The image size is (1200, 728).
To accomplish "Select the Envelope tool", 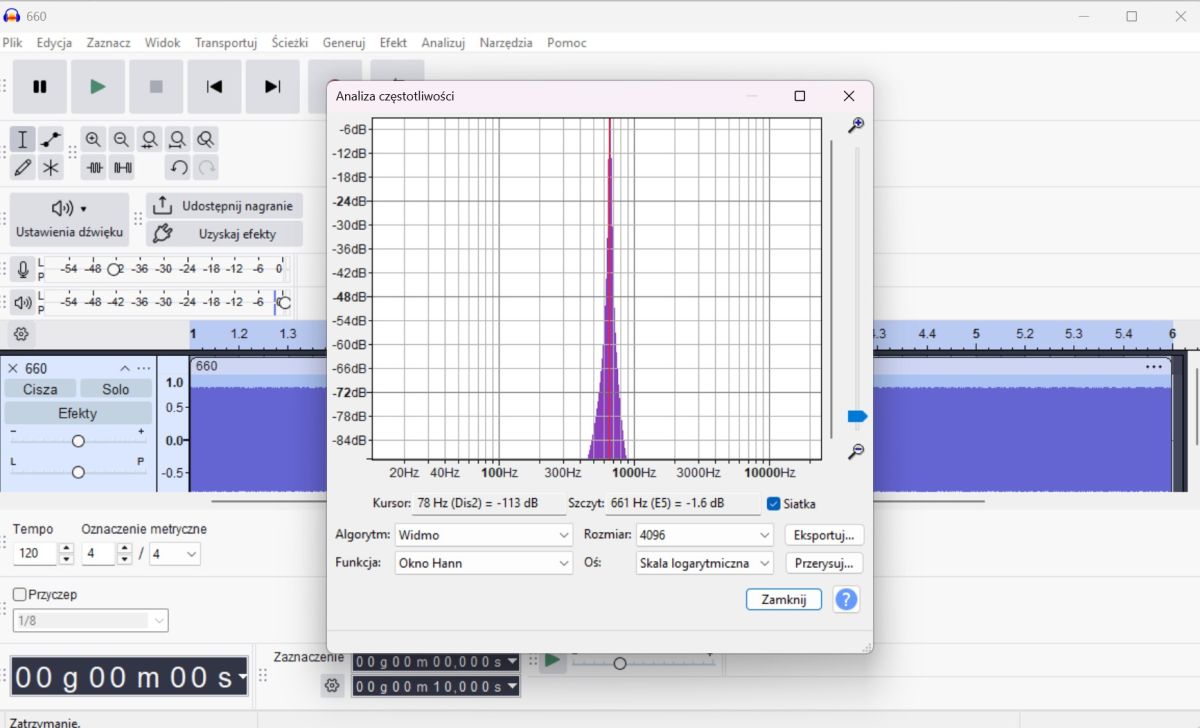I will click(51, 139).
